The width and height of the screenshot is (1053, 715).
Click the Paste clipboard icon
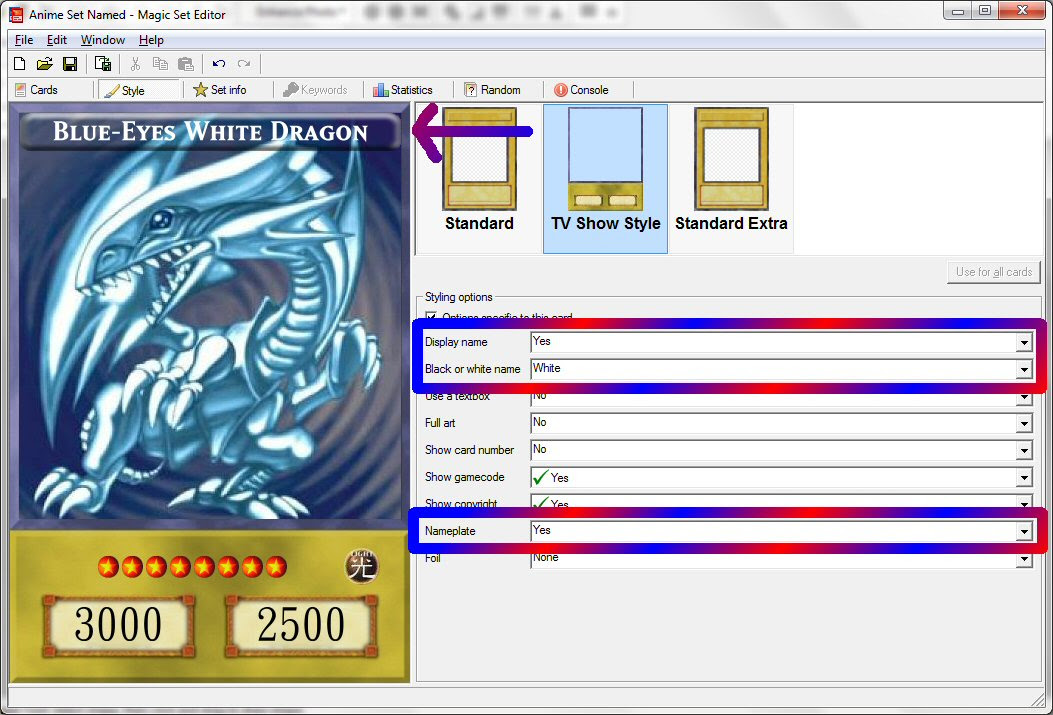click(185, 64)
